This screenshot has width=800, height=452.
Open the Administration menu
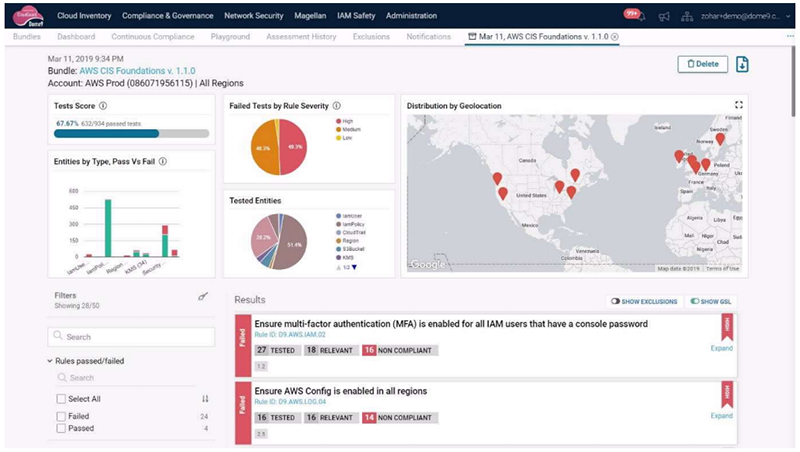pos(411,16)
